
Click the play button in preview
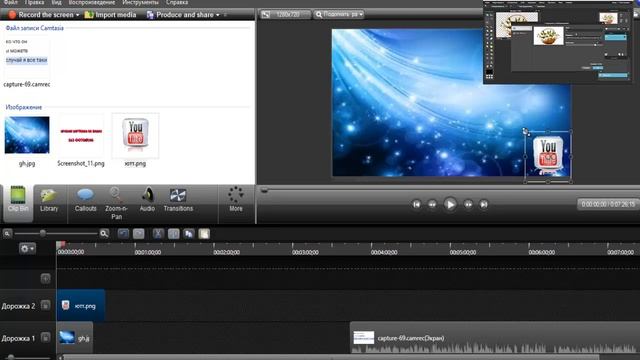pyautogui.click(x=450, y=204)
